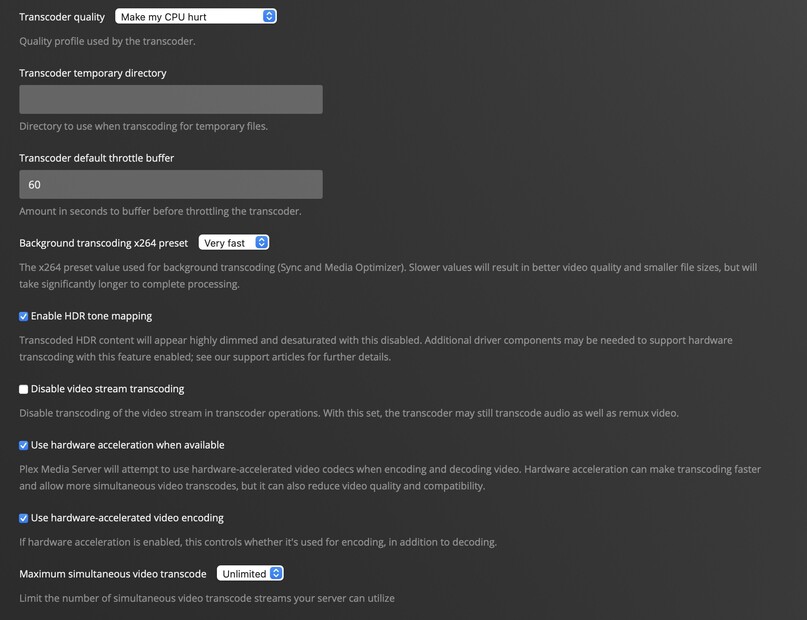Uncheck Use hardware-accelerated video encoding
807x620 pixels.
coord(24,518)
